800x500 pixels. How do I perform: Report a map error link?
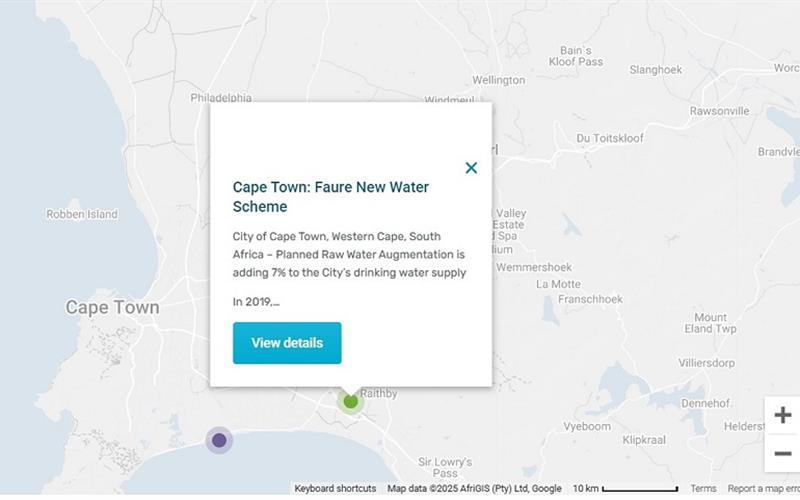[x=763, y=488]
